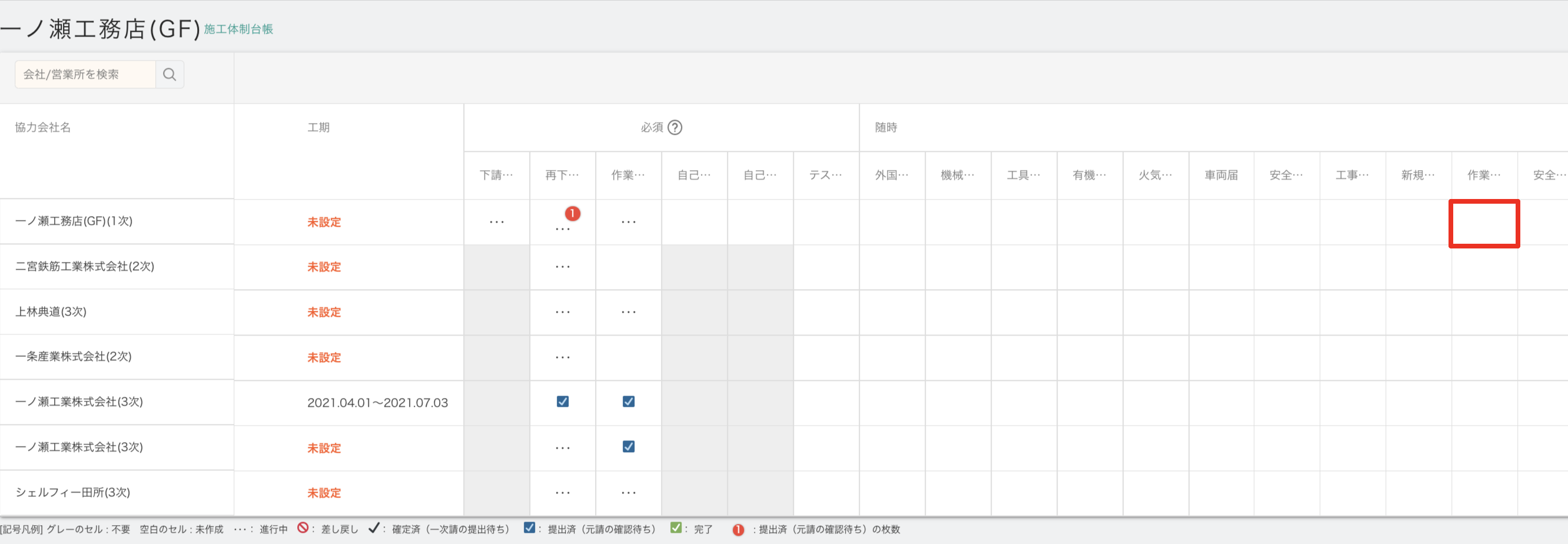Screen dimensions: 1568x544
Task: Click the red-highlighted empty cell in first row
Action: (x=1483, y=224)
